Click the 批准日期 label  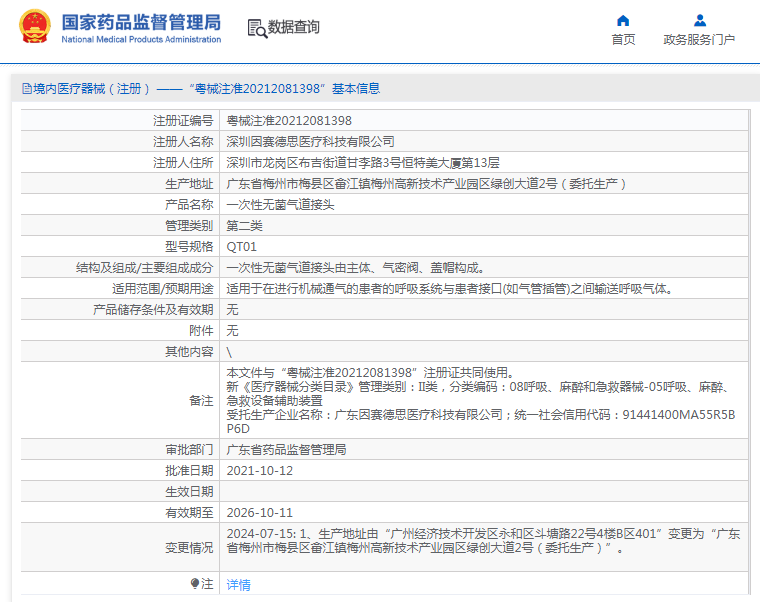[x=189, y=471]
